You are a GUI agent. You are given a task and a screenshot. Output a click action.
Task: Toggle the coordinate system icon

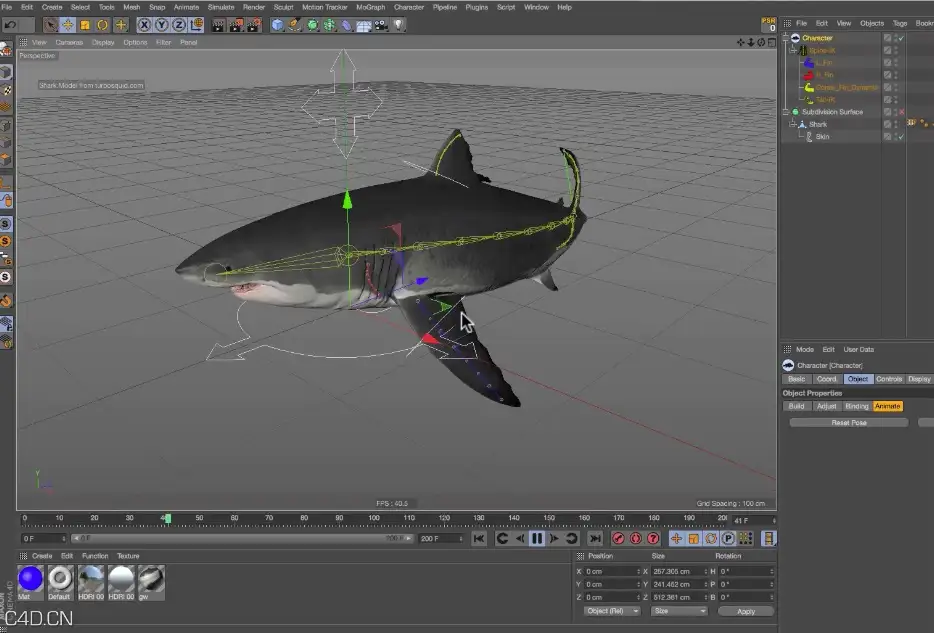(x=196, y=25)
